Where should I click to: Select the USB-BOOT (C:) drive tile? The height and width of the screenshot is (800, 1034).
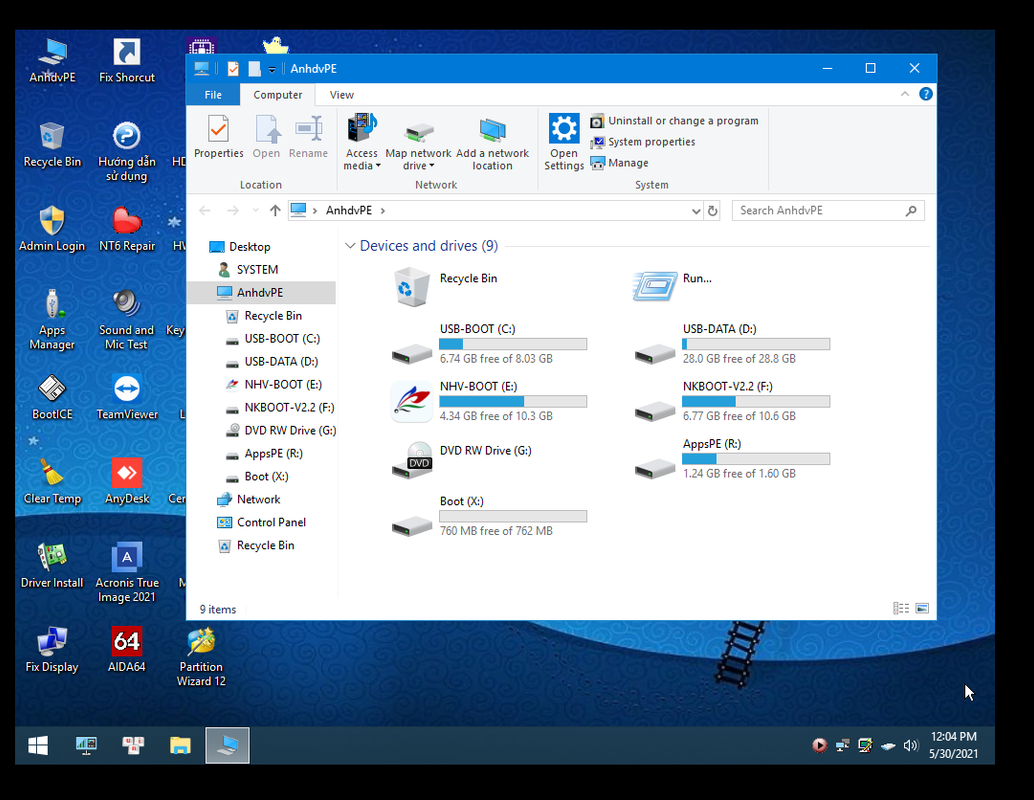pos(489,344)
